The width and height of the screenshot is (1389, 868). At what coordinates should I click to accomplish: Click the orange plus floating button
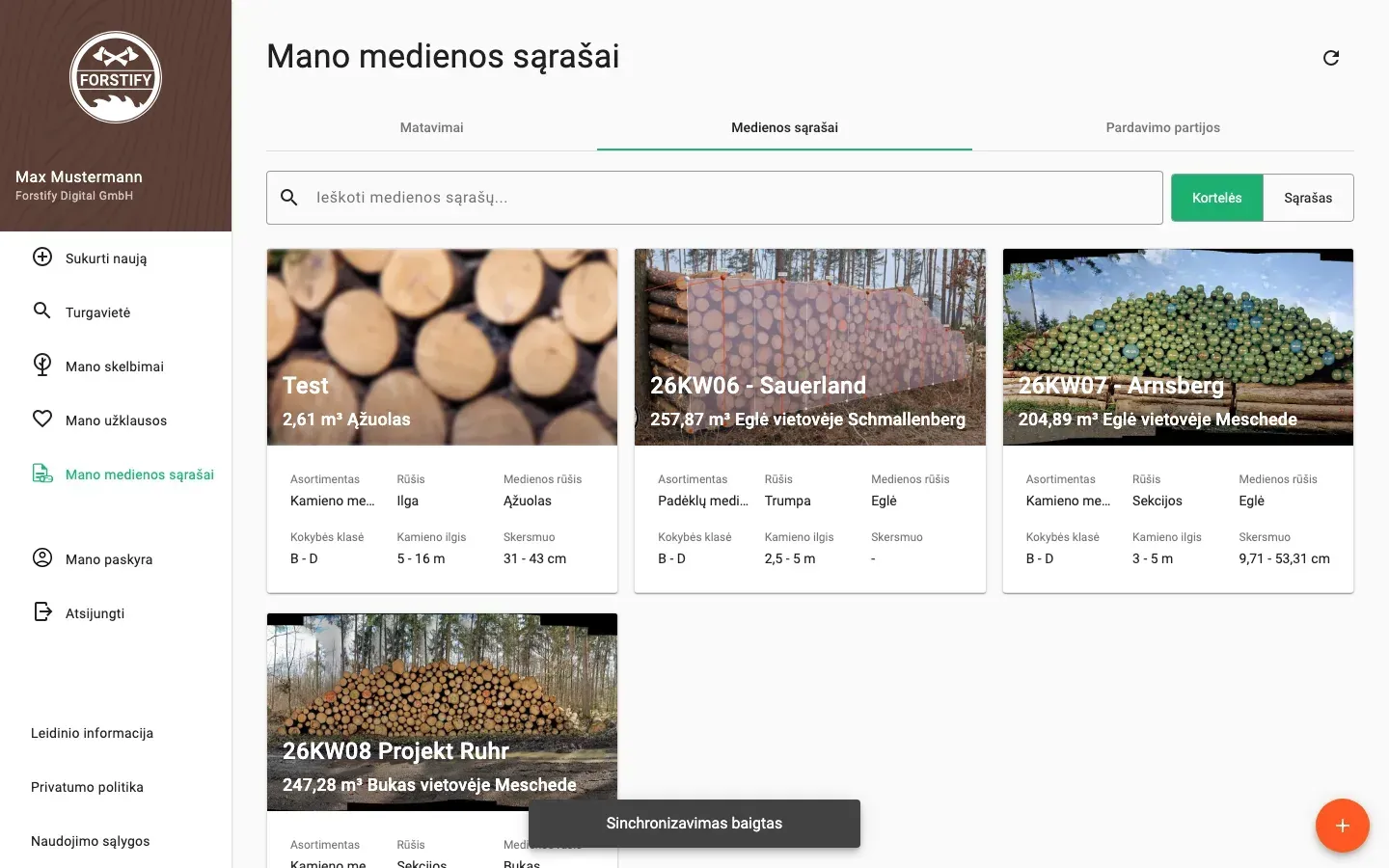click(x=1342, y=826)
